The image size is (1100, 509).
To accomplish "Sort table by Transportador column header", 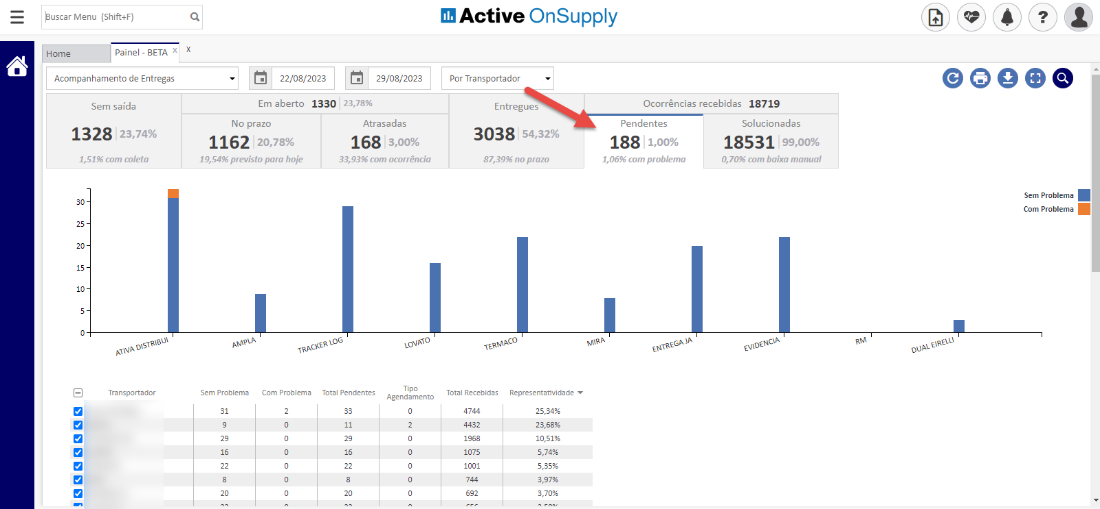I will coord(132,393).
